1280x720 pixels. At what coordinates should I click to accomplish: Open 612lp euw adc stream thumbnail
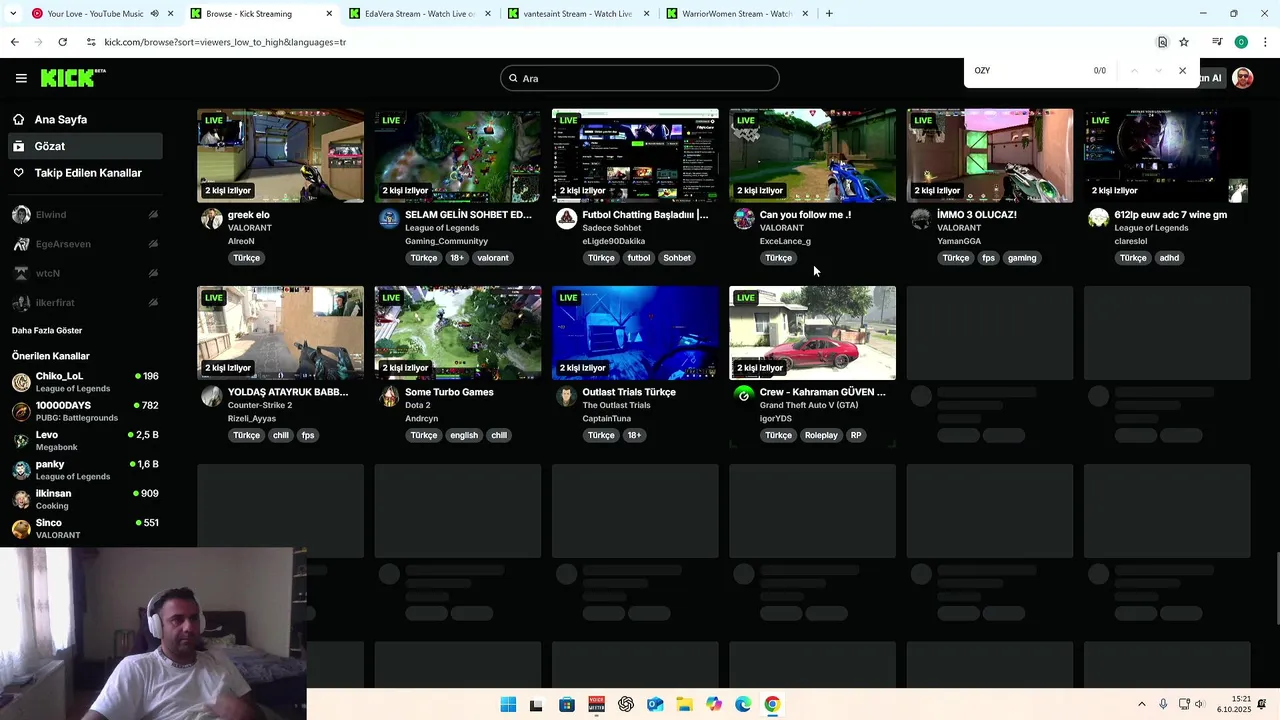1167,155
